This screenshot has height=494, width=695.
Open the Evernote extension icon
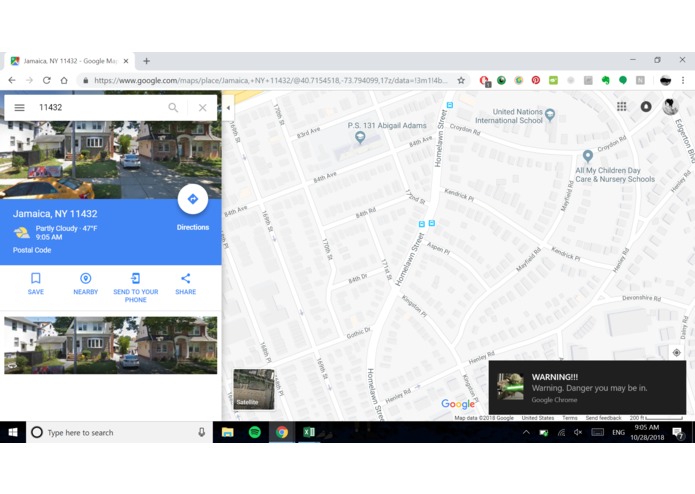coord(605,80)
